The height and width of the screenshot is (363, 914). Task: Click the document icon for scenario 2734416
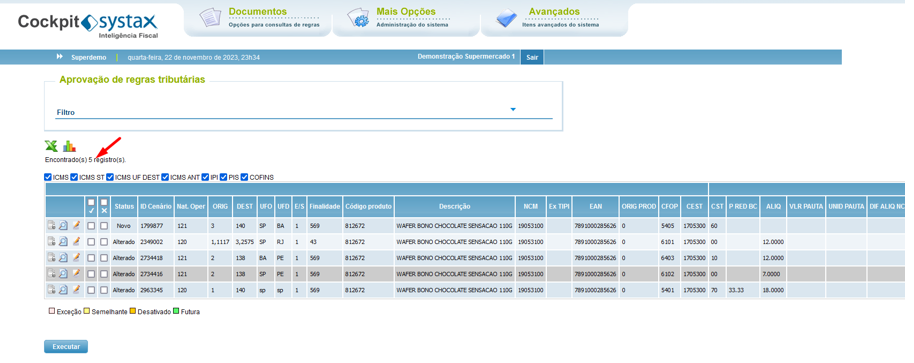[51, 273]
